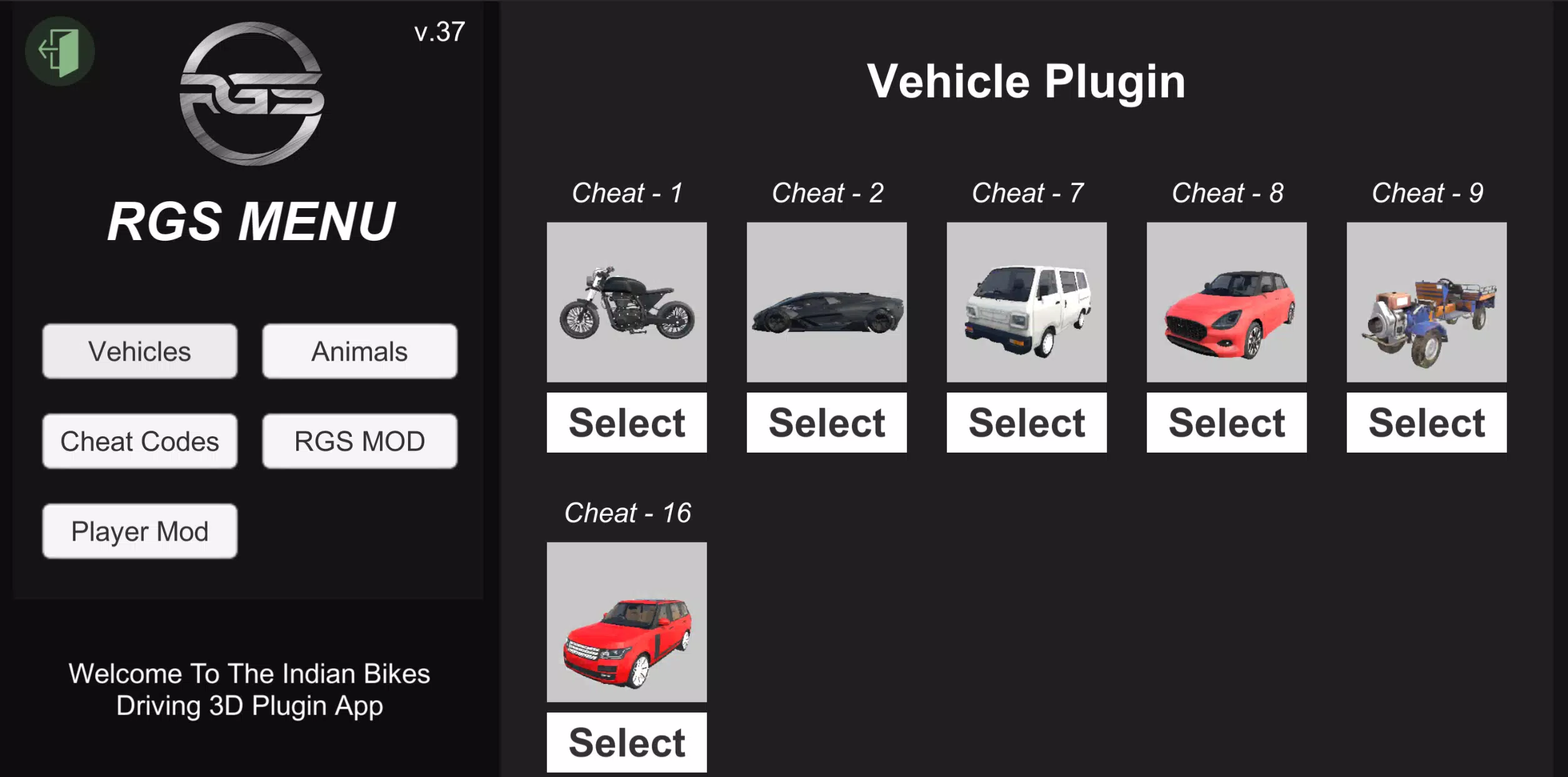This screenshot has height=777, width=1568.
Task: Open the RGS MOD menu section
Action: (x=359, y=441)
